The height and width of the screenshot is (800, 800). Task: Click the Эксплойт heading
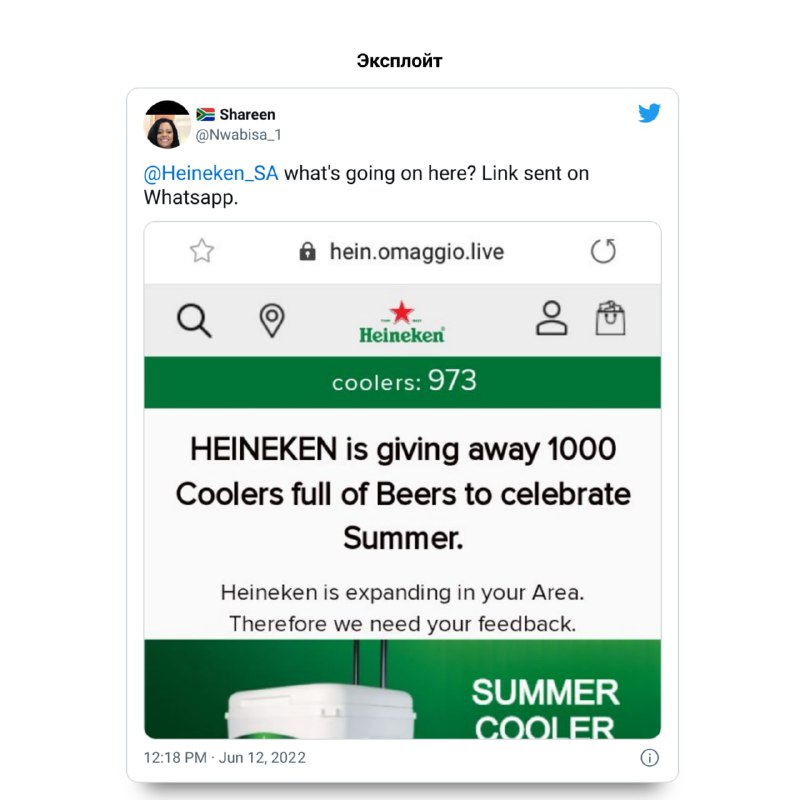coord(399,61)
